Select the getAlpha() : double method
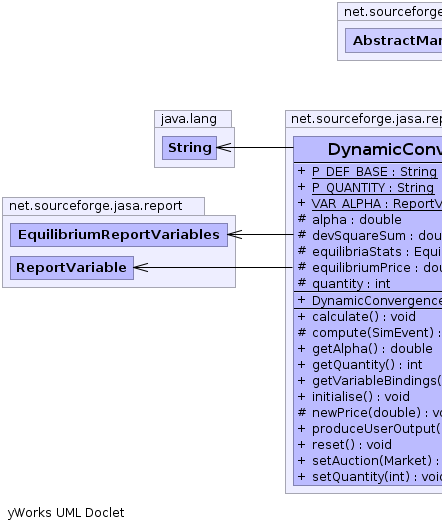 [x=372, y=348]
